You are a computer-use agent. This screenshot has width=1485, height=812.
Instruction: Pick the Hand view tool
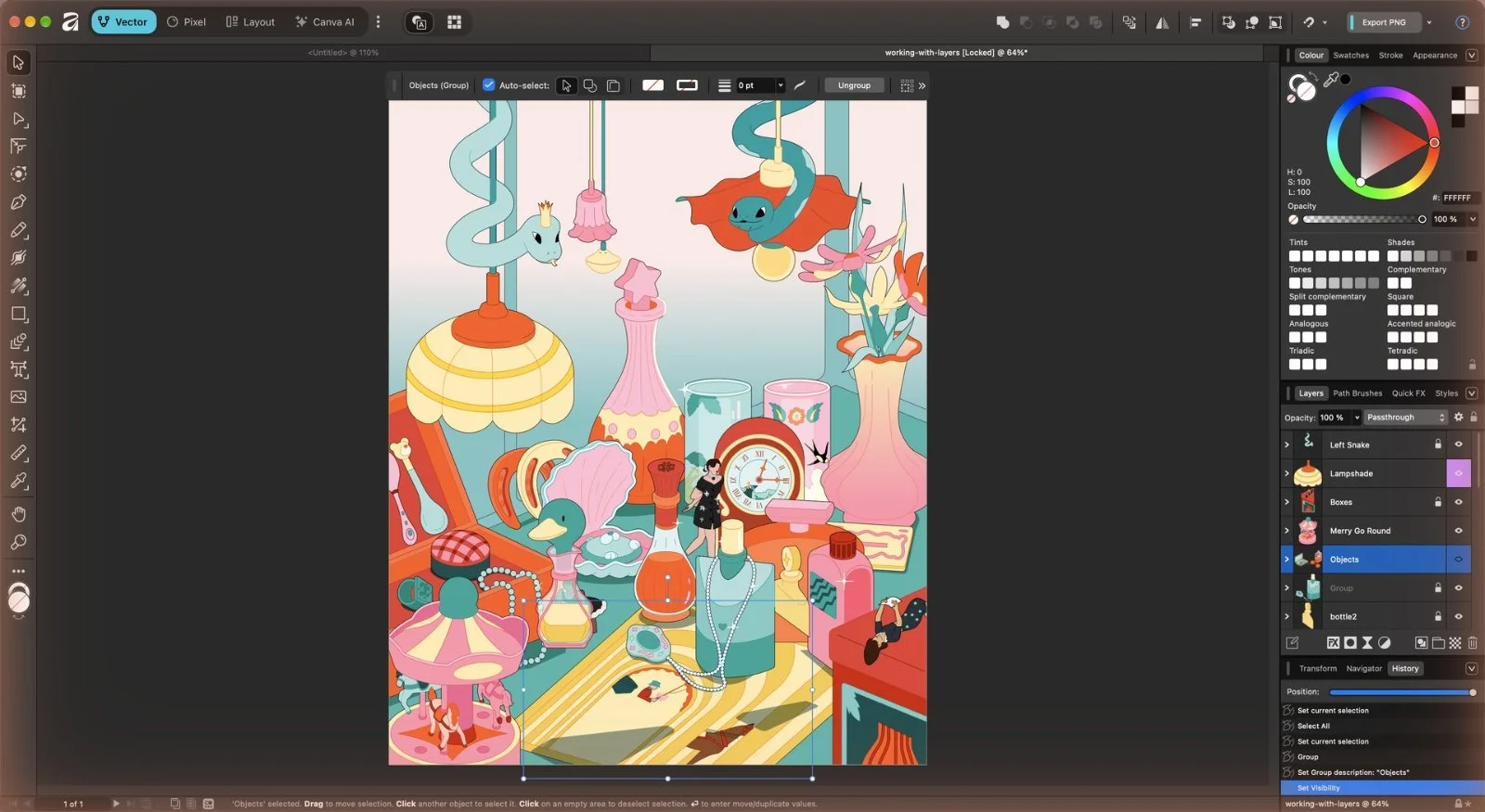[x=18, y=514]
